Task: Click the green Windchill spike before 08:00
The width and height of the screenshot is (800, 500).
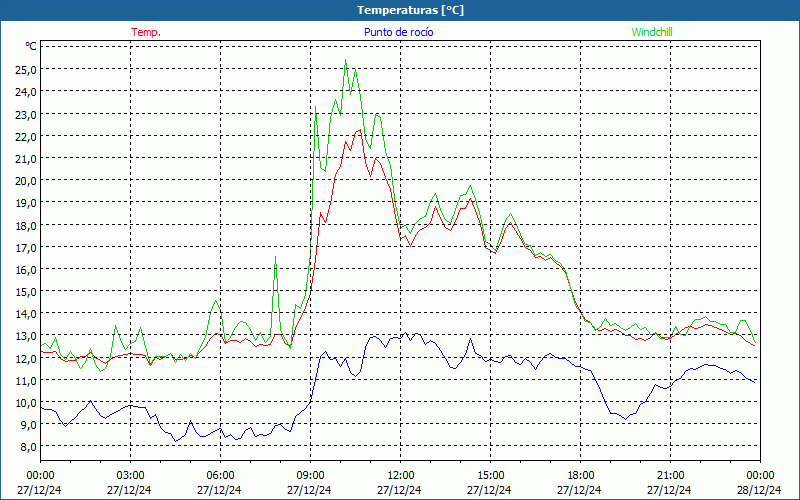Action: coord(276,257)
